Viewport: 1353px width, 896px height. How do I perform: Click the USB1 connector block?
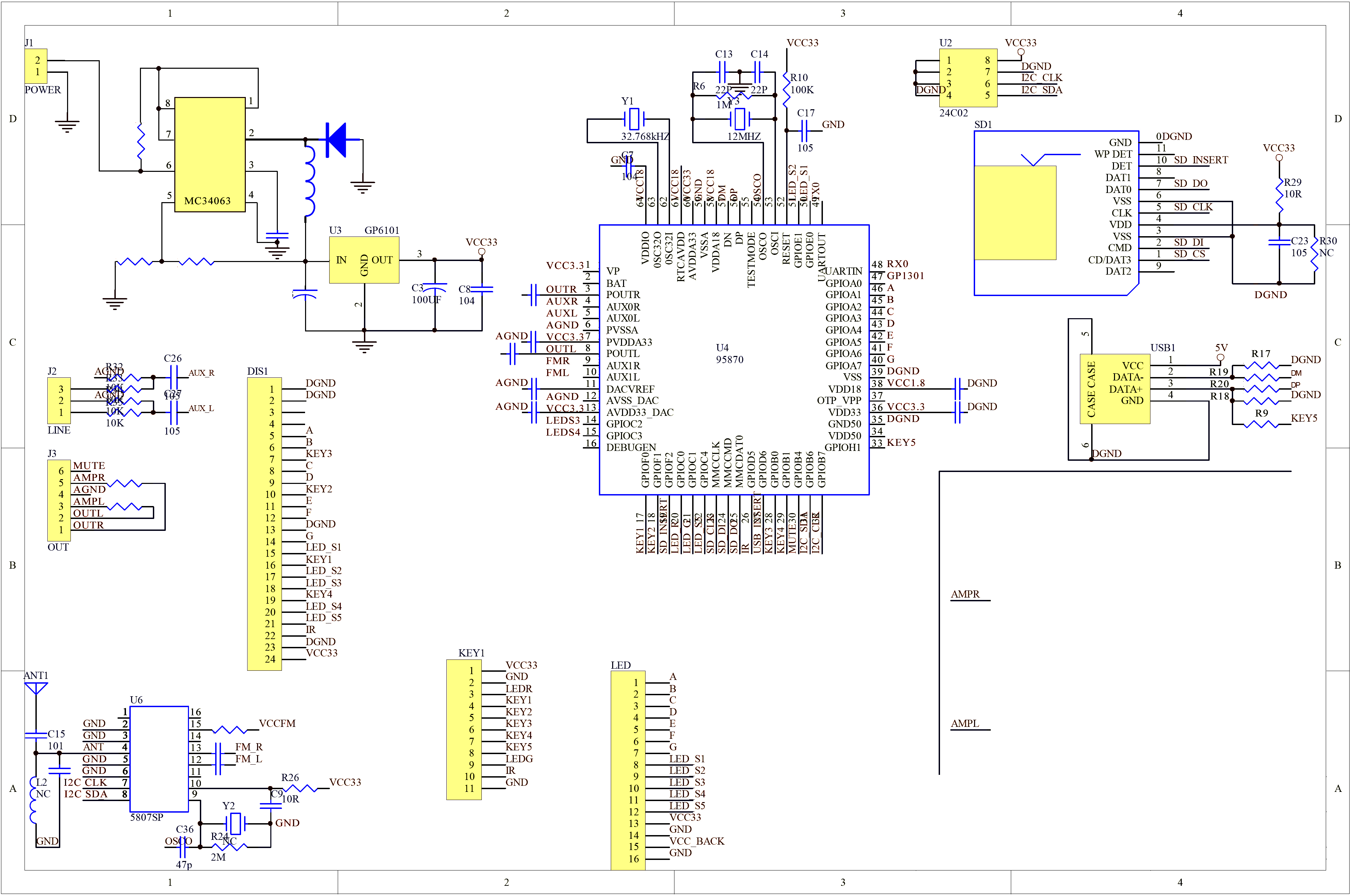(x=1115, y=389)
